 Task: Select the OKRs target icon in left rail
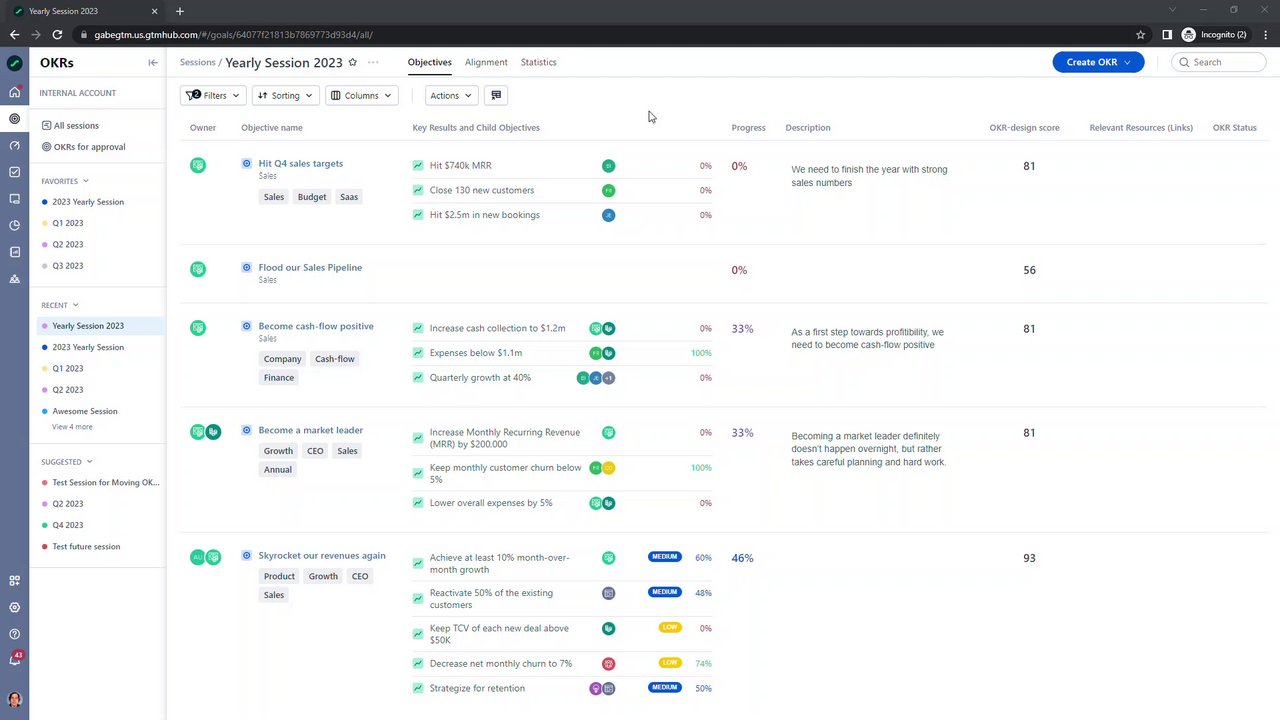[x=14, y=119]
